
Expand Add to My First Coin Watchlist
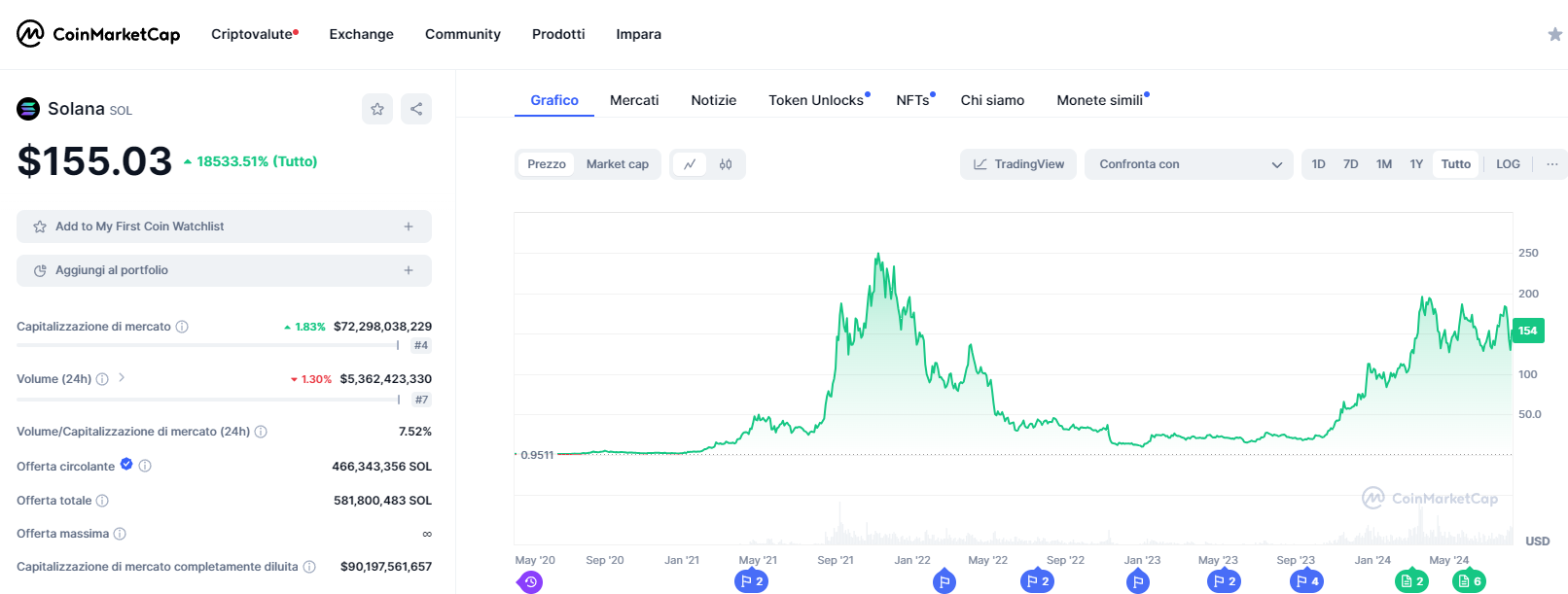[x=224, y=227]
